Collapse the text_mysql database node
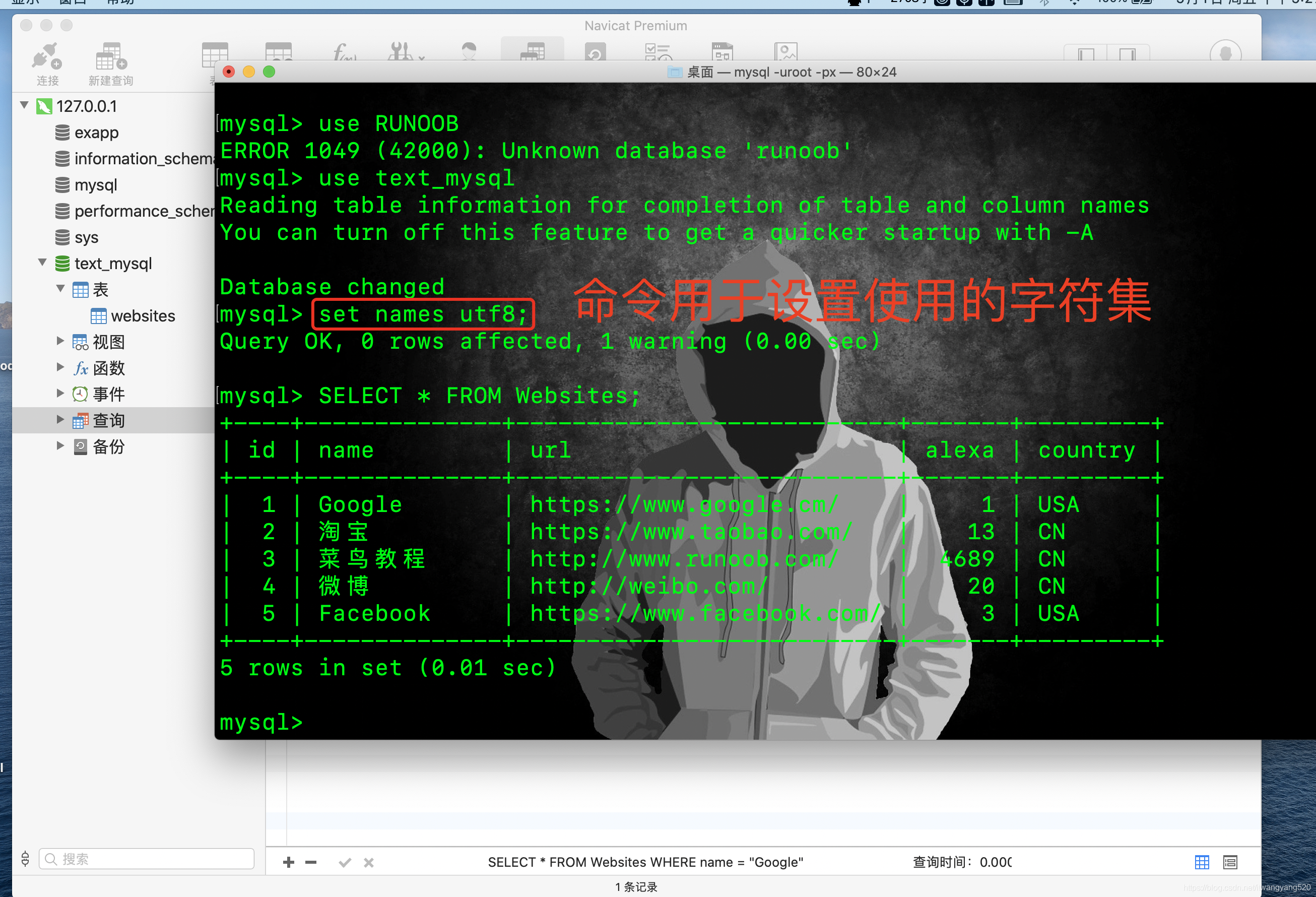 point(42,263)
